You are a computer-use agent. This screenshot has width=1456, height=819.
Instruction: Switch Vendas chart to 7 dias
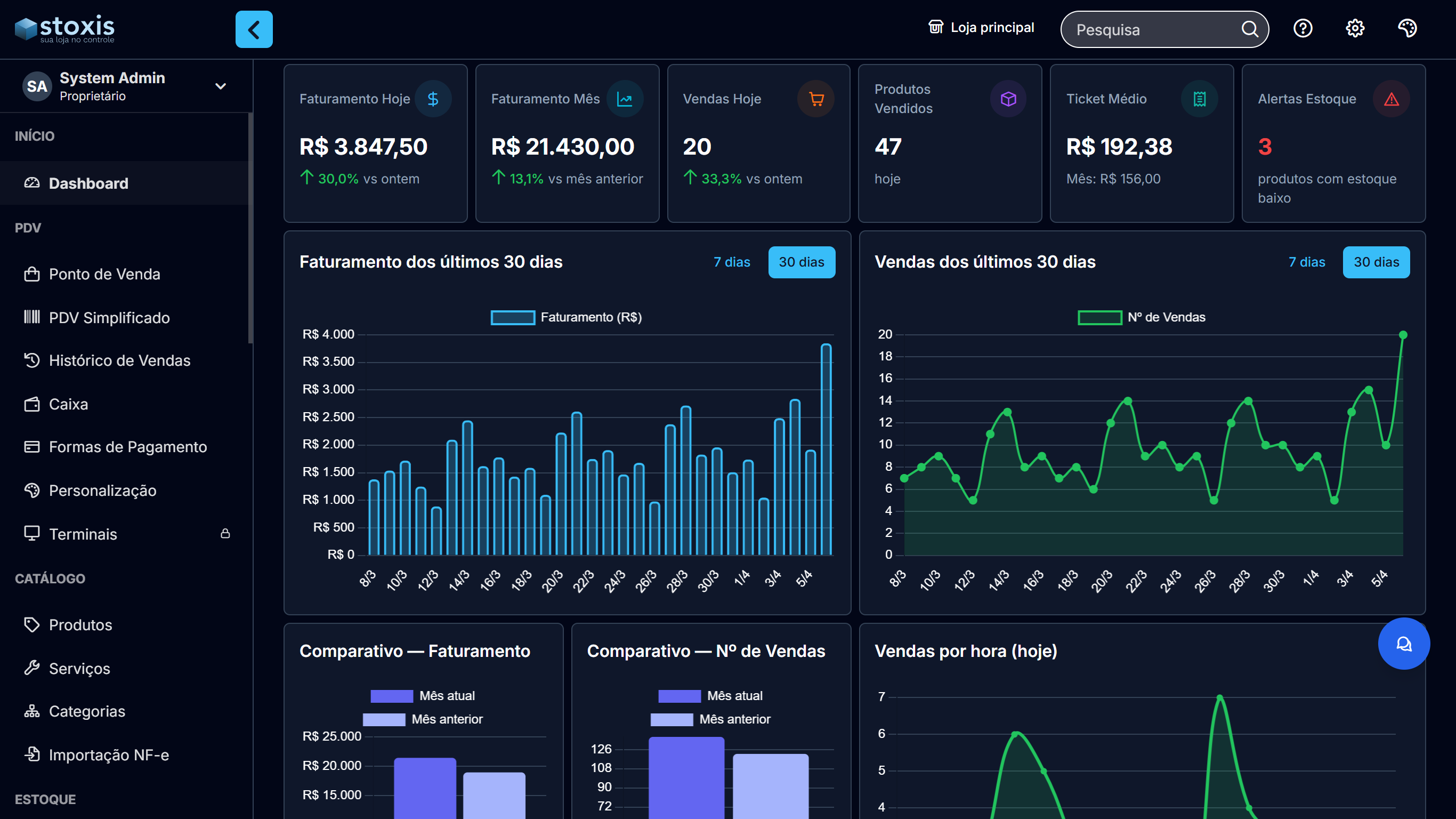click(1306, 262)
